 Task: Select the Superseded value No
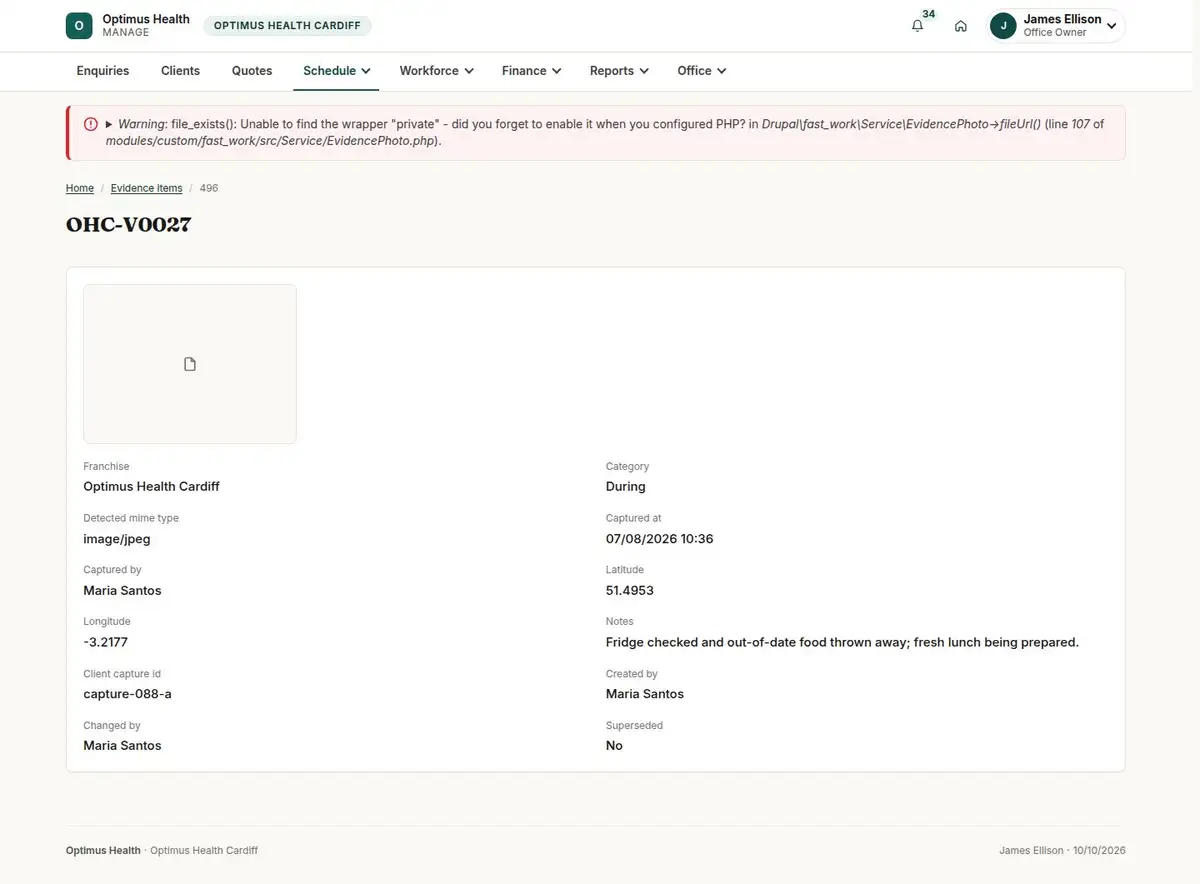614,746
